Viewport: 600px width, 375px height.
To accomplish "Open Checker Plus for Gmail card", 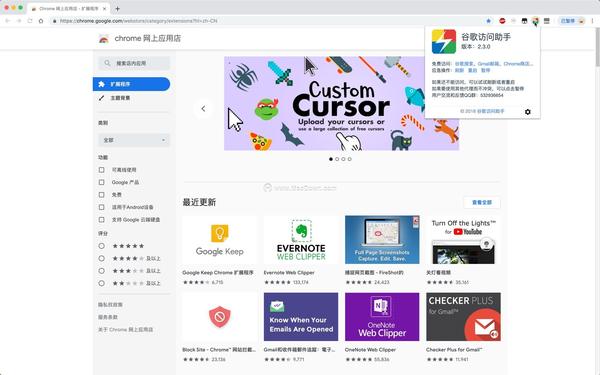I will coord(463,328).
